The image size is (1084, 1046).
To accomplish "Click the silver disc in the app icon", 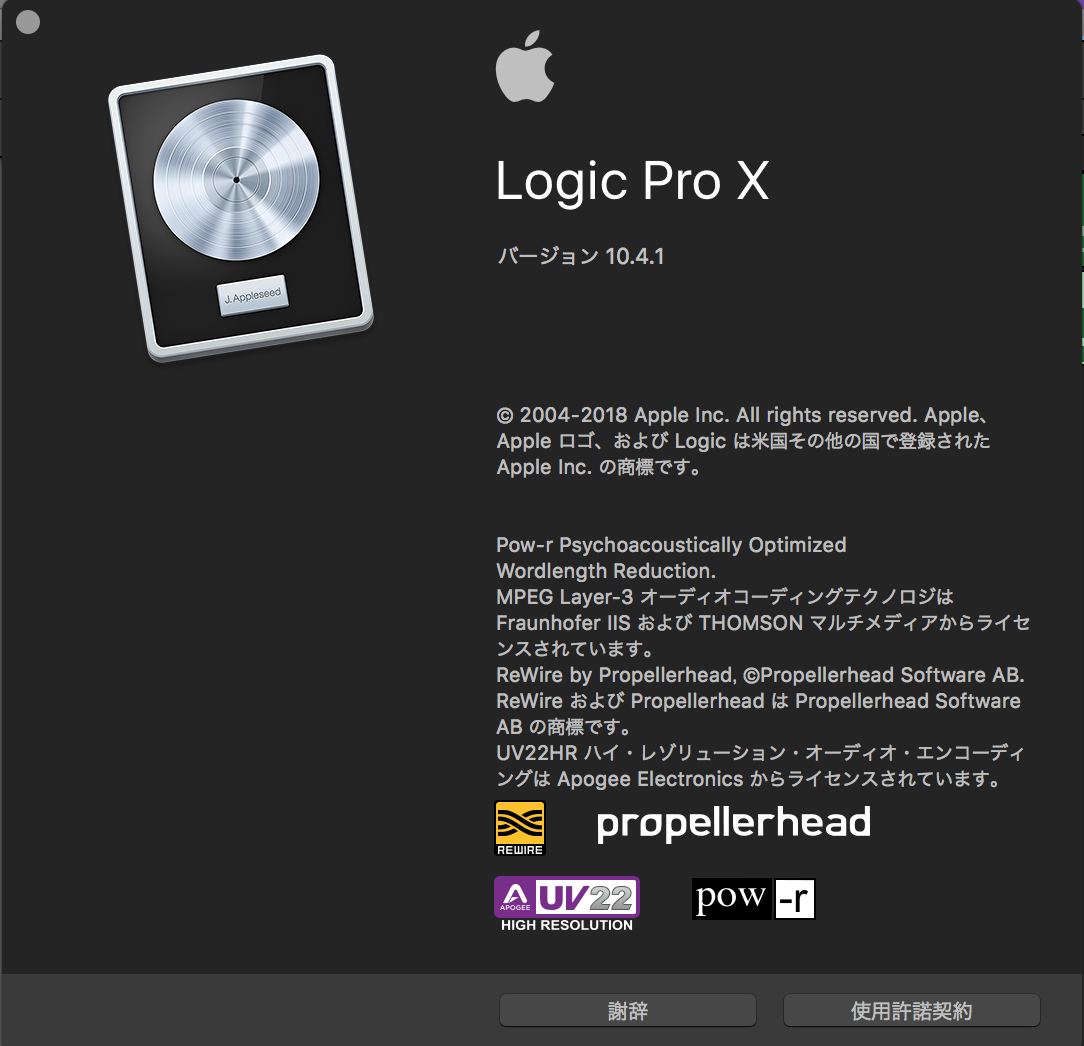I will [236, 180].
